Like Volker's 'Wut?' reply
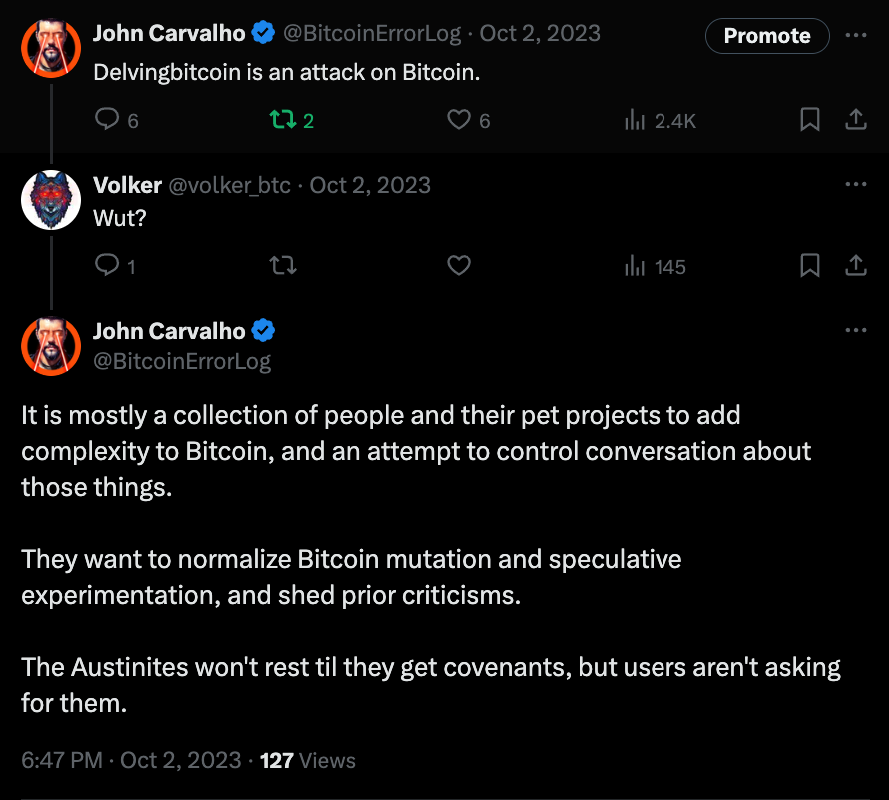Image resolution: width=889 pixels, height=800 pixels. point(459,266)
